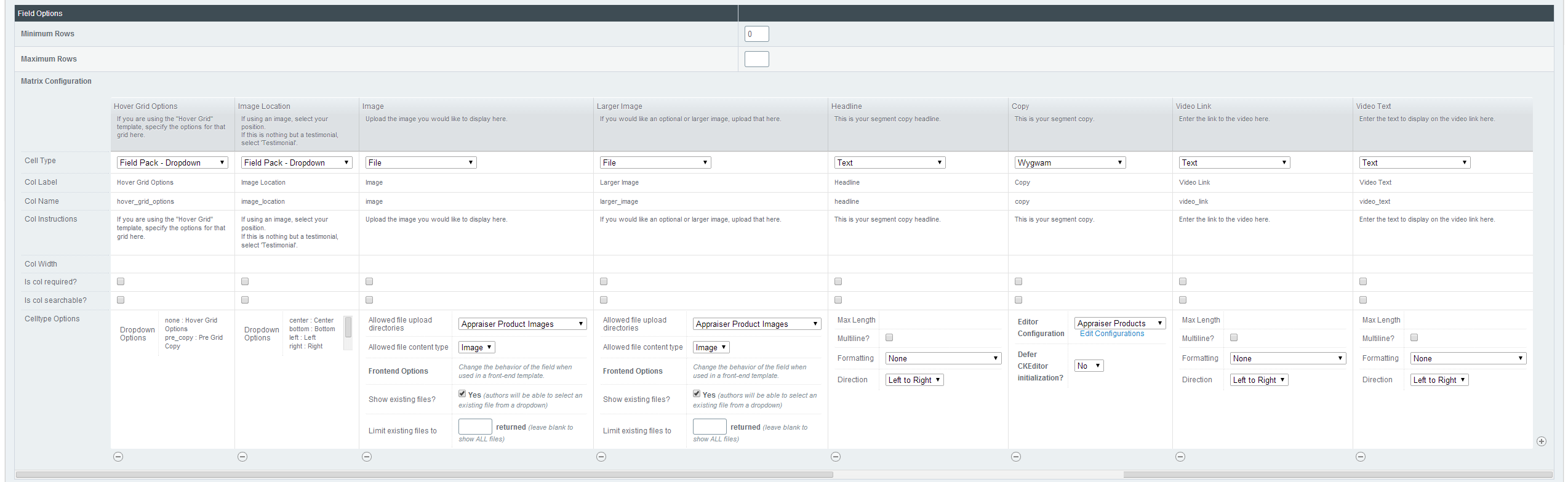Toggle required for Image Location column
Viewport: 1568px width, 482px height.
point(245,281)
